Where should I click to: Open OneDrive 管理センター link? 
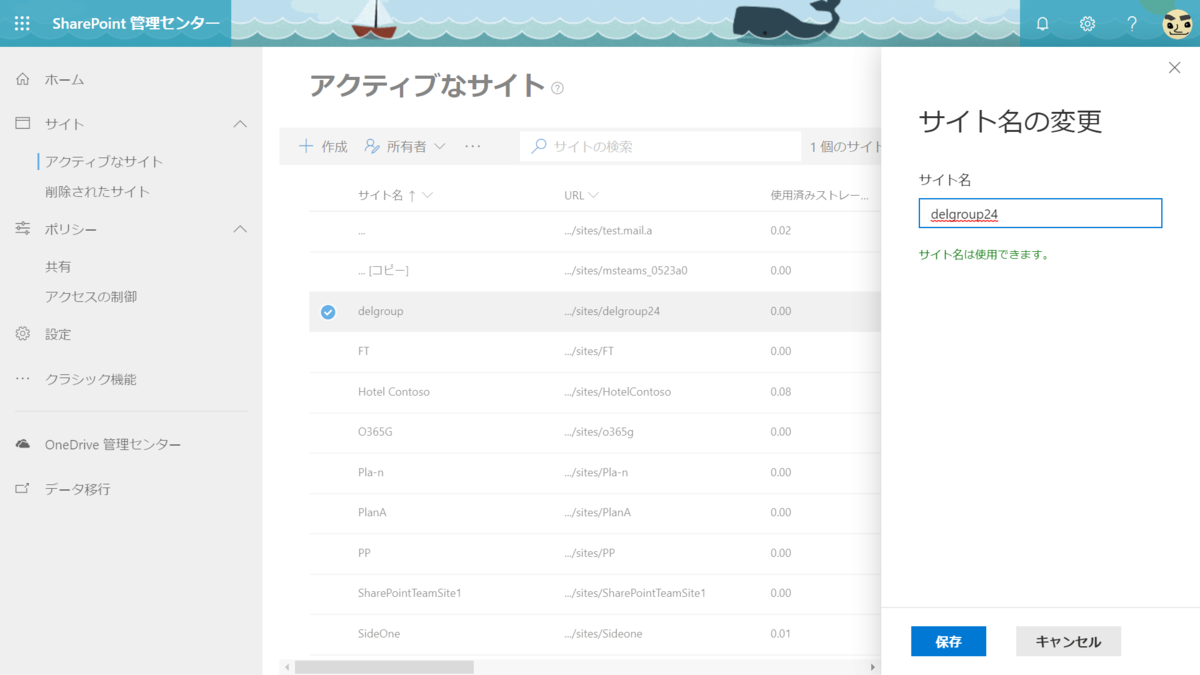tap(113, 444)
